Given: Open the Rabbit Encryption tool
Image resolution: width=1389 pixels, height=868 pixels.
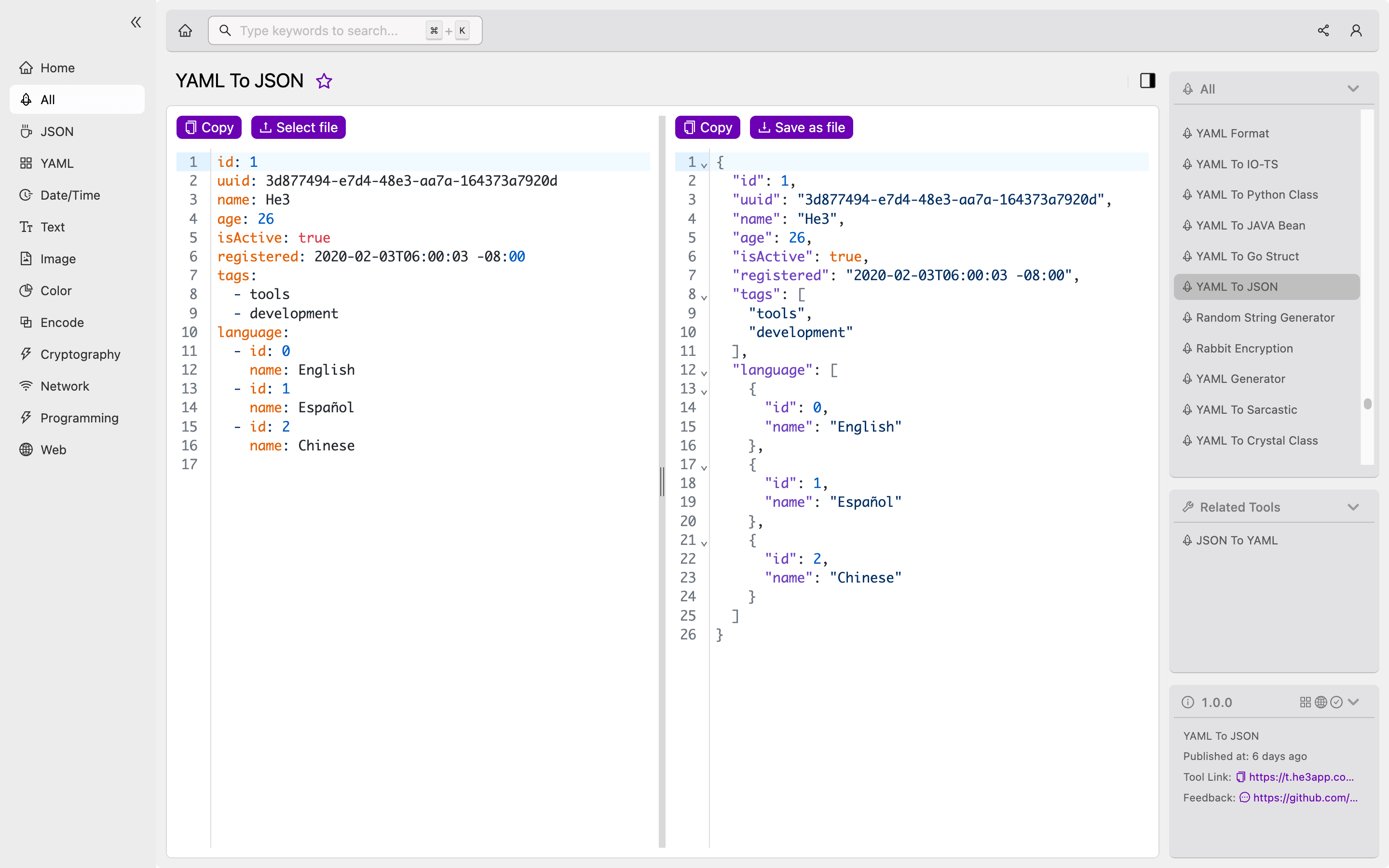Looking at the screenshot, I should (x=1244, y=348).
